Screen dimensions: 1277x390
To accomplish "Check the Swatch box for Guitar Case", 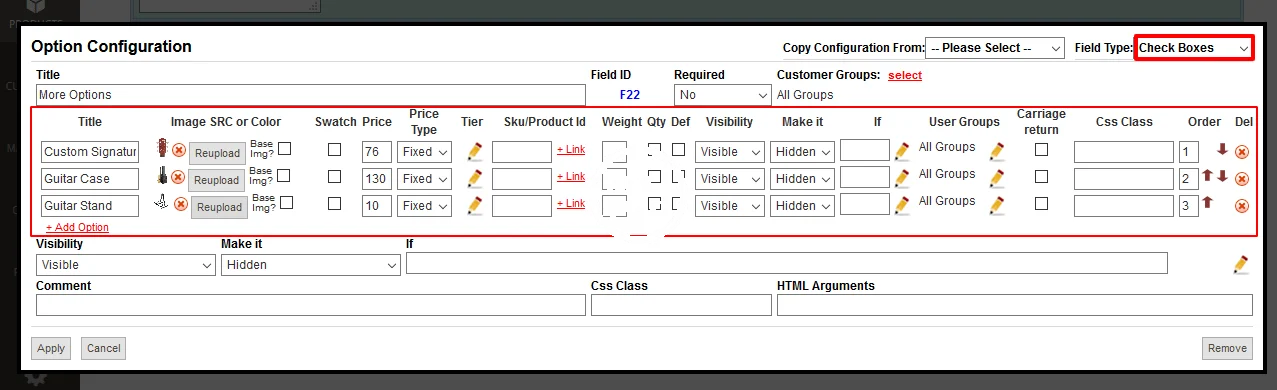I will (335, 176).
